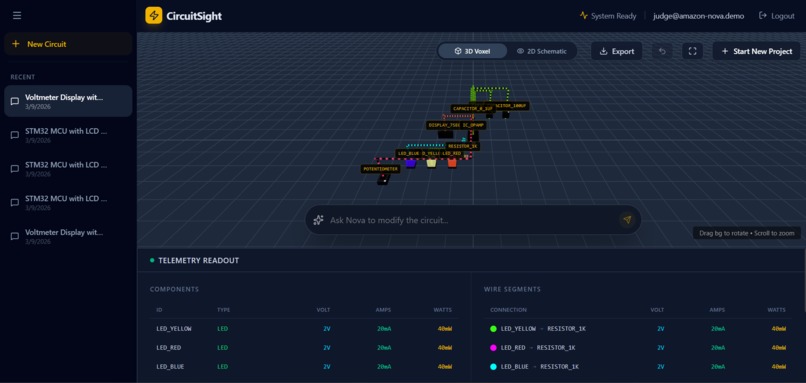Click the Components VOLT column header

point(323,310)
